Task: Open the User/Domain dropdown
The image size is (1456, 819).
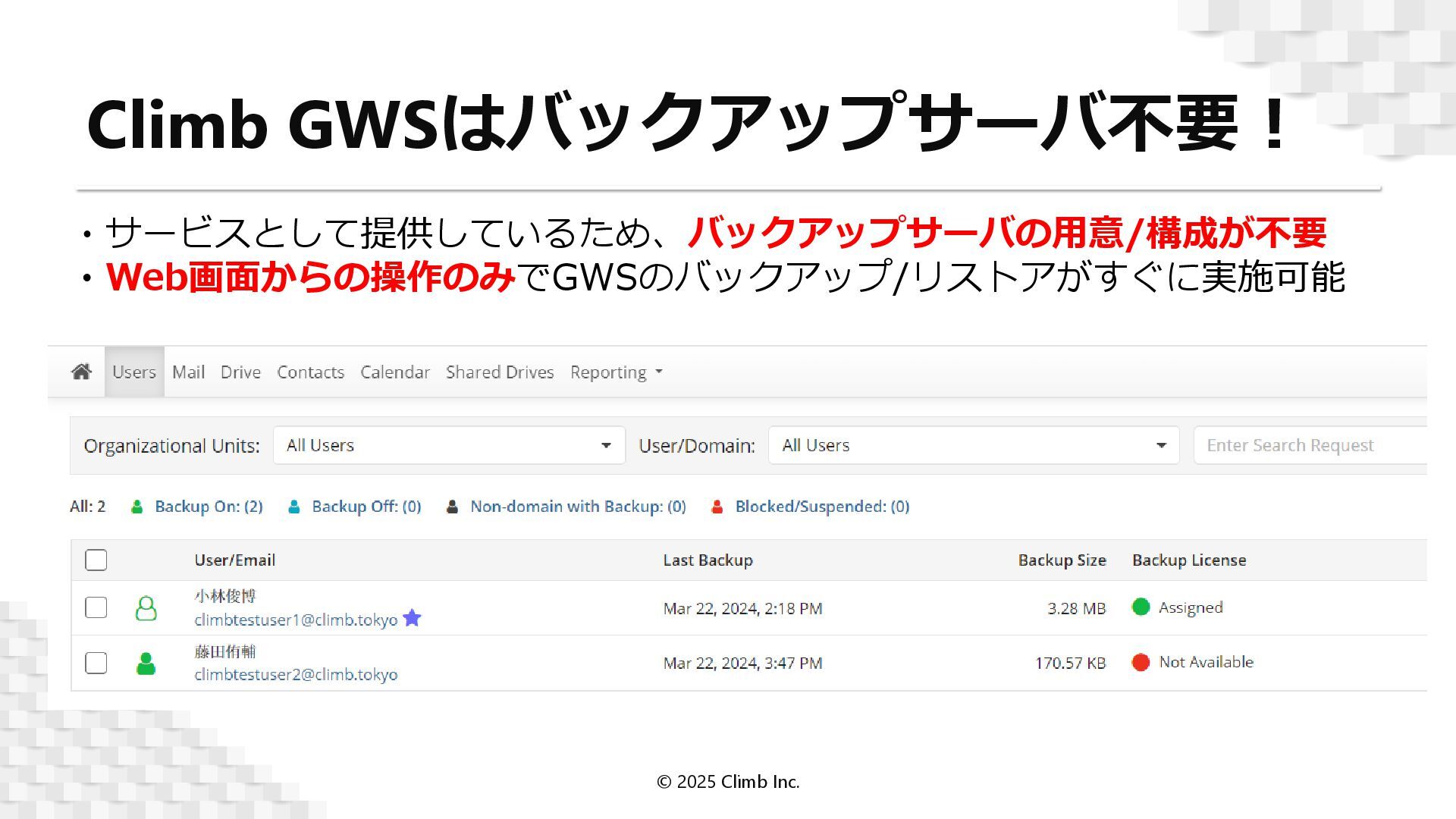Action: [974, 445]
